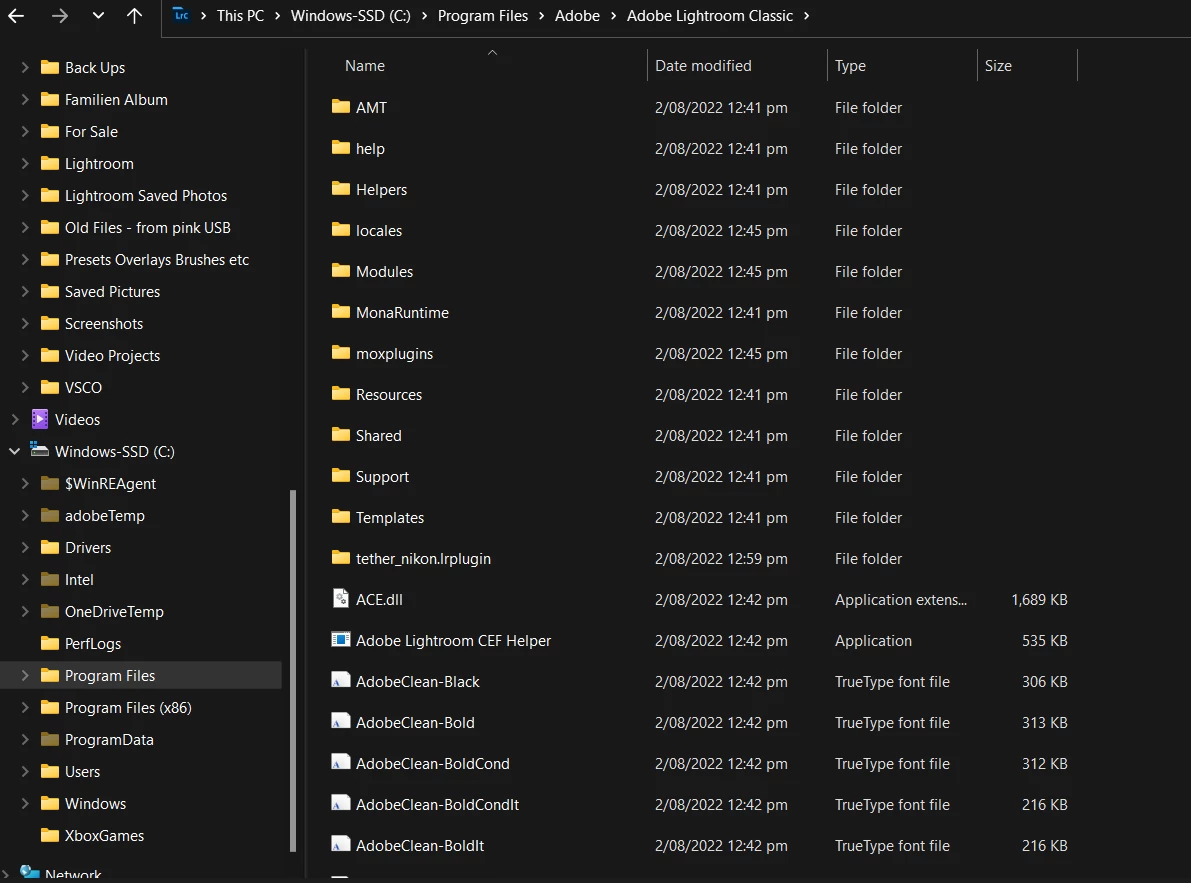Select the Templates folder icon
The height and width of the screenshot is (883, 1191).
(x=341, y=516)
